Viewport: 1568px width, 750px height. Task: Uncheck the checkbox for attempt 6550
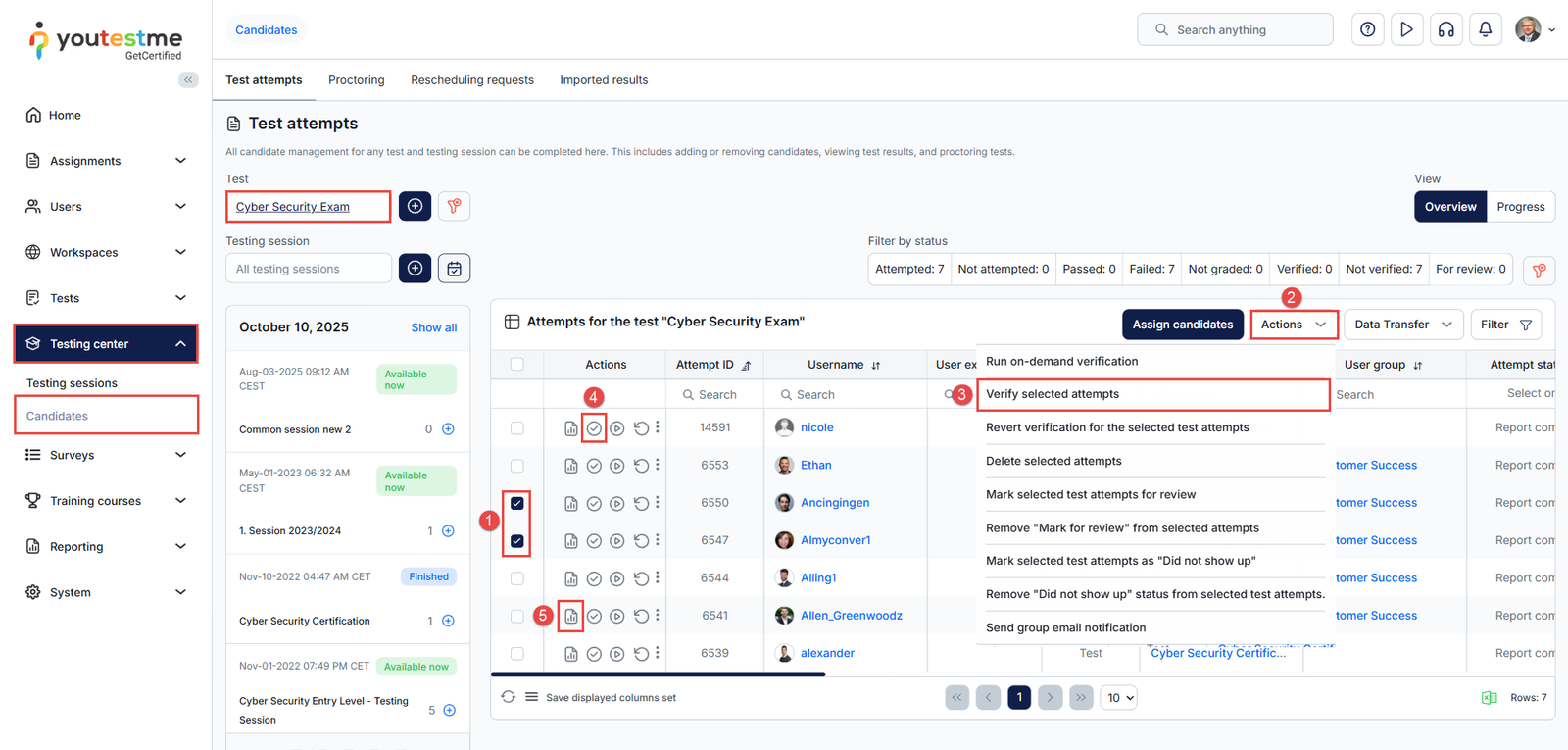tap(517, 503)
